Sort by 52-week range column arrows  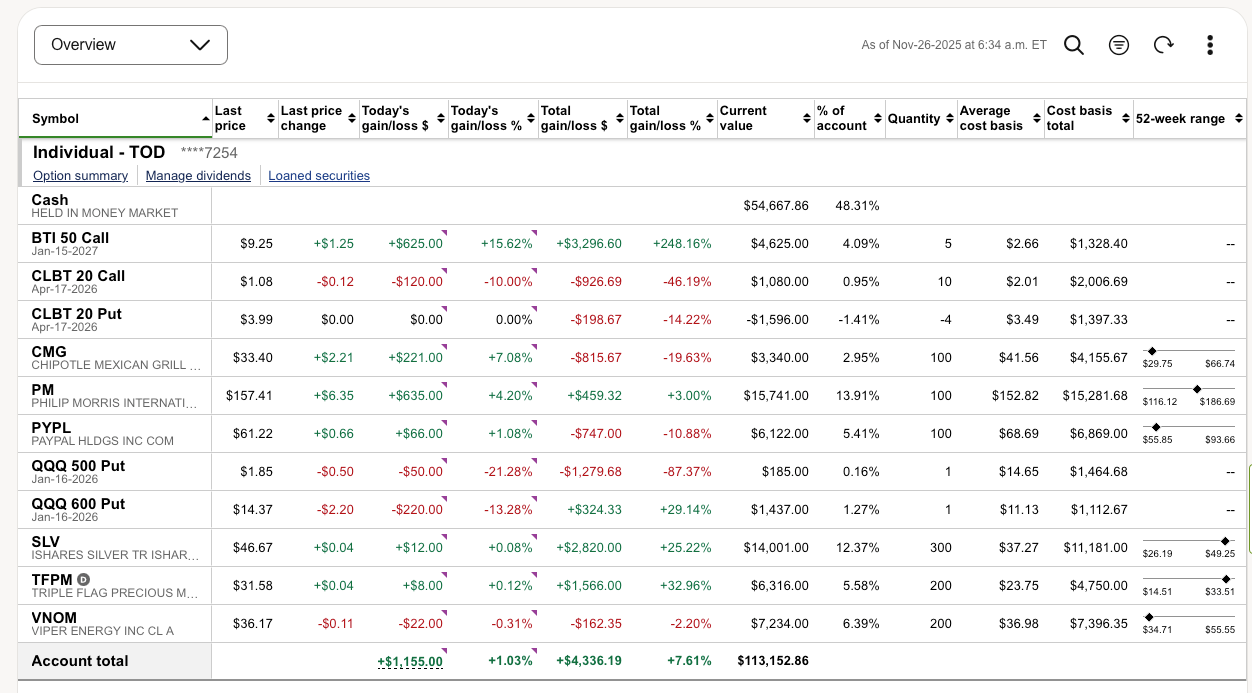click(x=1239, y=119)
